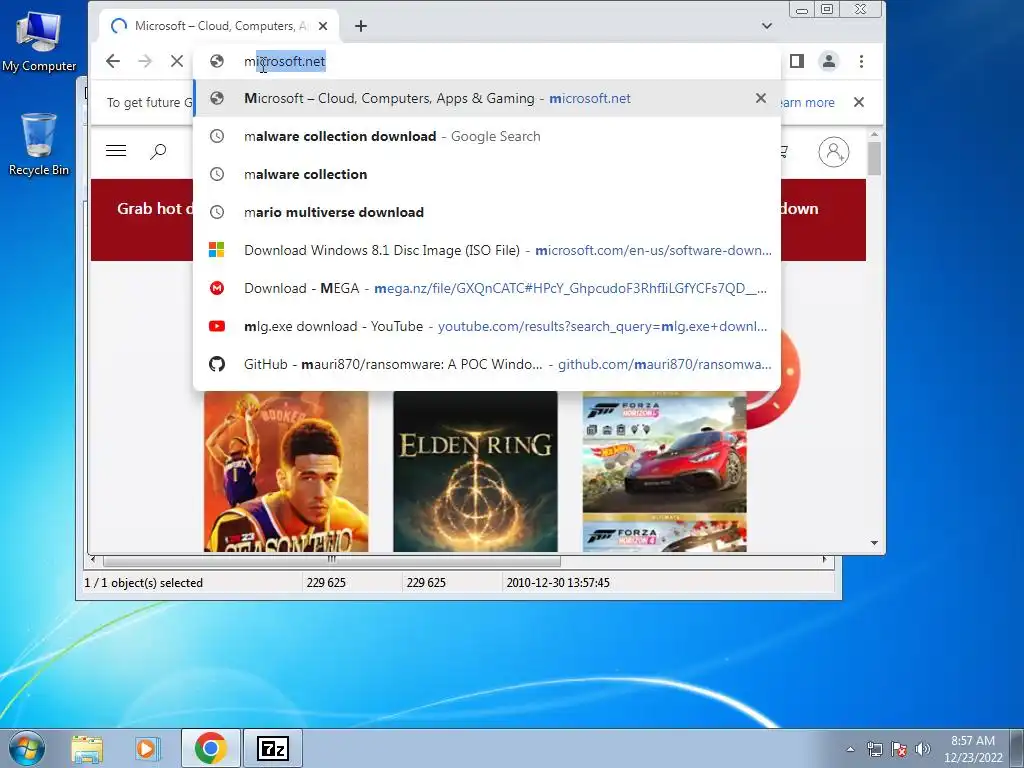Open the Elden Ring game thumbnail
1024x768 pixels.
coord(475,472)
